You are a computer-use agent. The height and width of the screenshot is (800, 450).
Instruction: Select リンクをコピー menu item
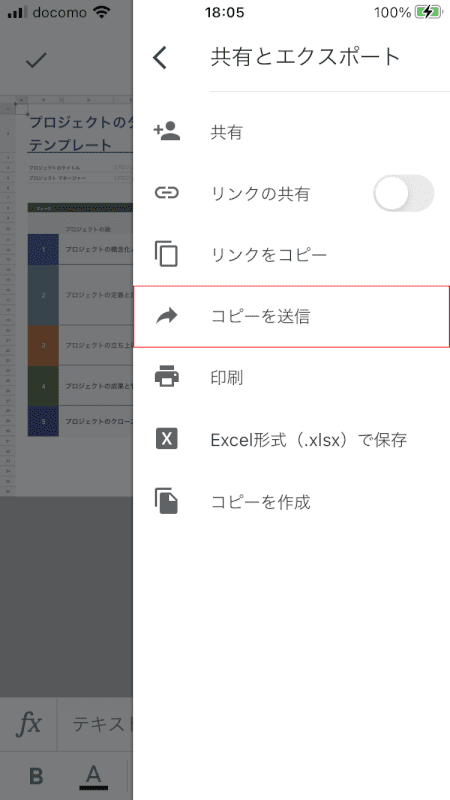[291, 255]
